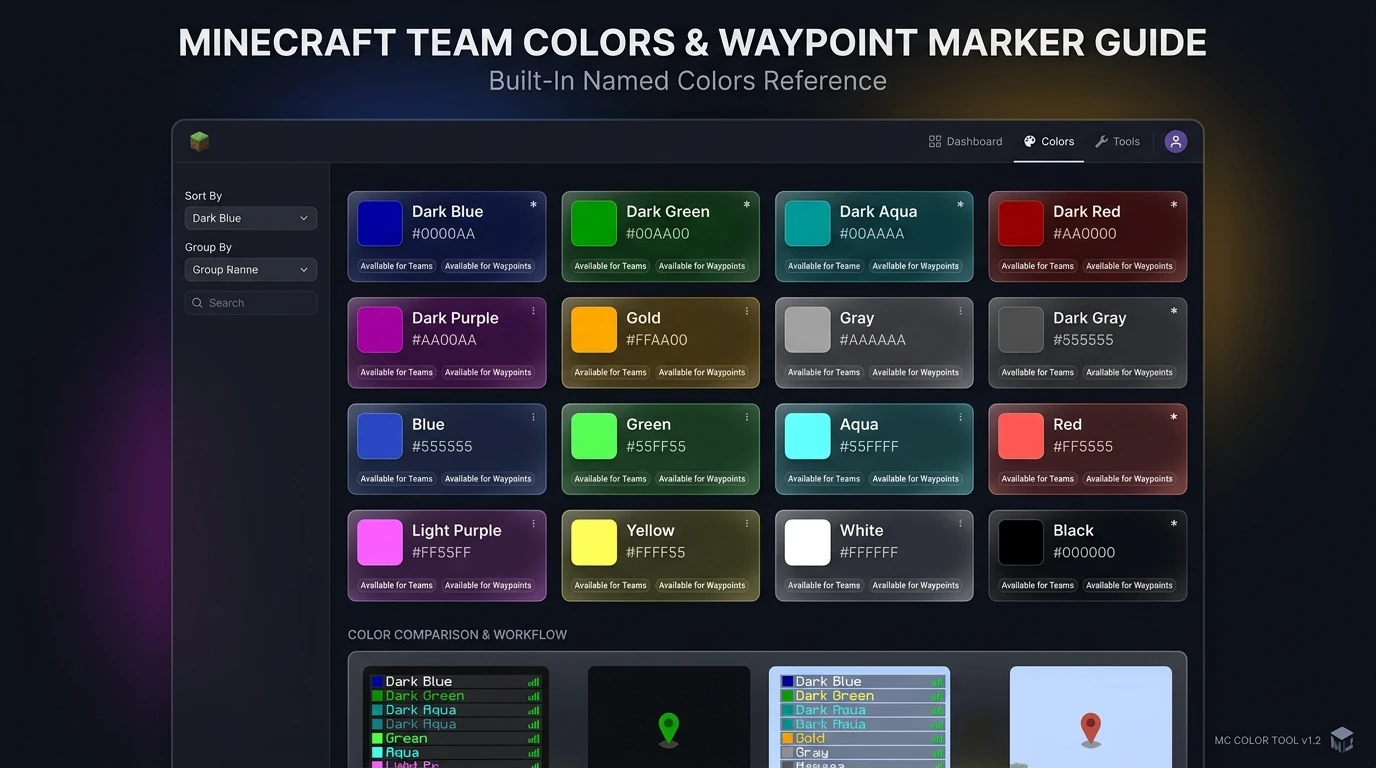Click the search magnifier icon

tap(198, 303)
